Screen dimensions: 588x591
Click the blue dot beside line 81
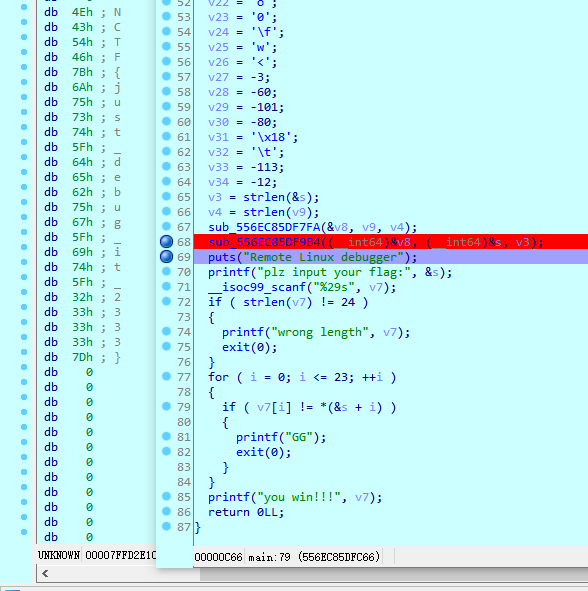point(166,436)
